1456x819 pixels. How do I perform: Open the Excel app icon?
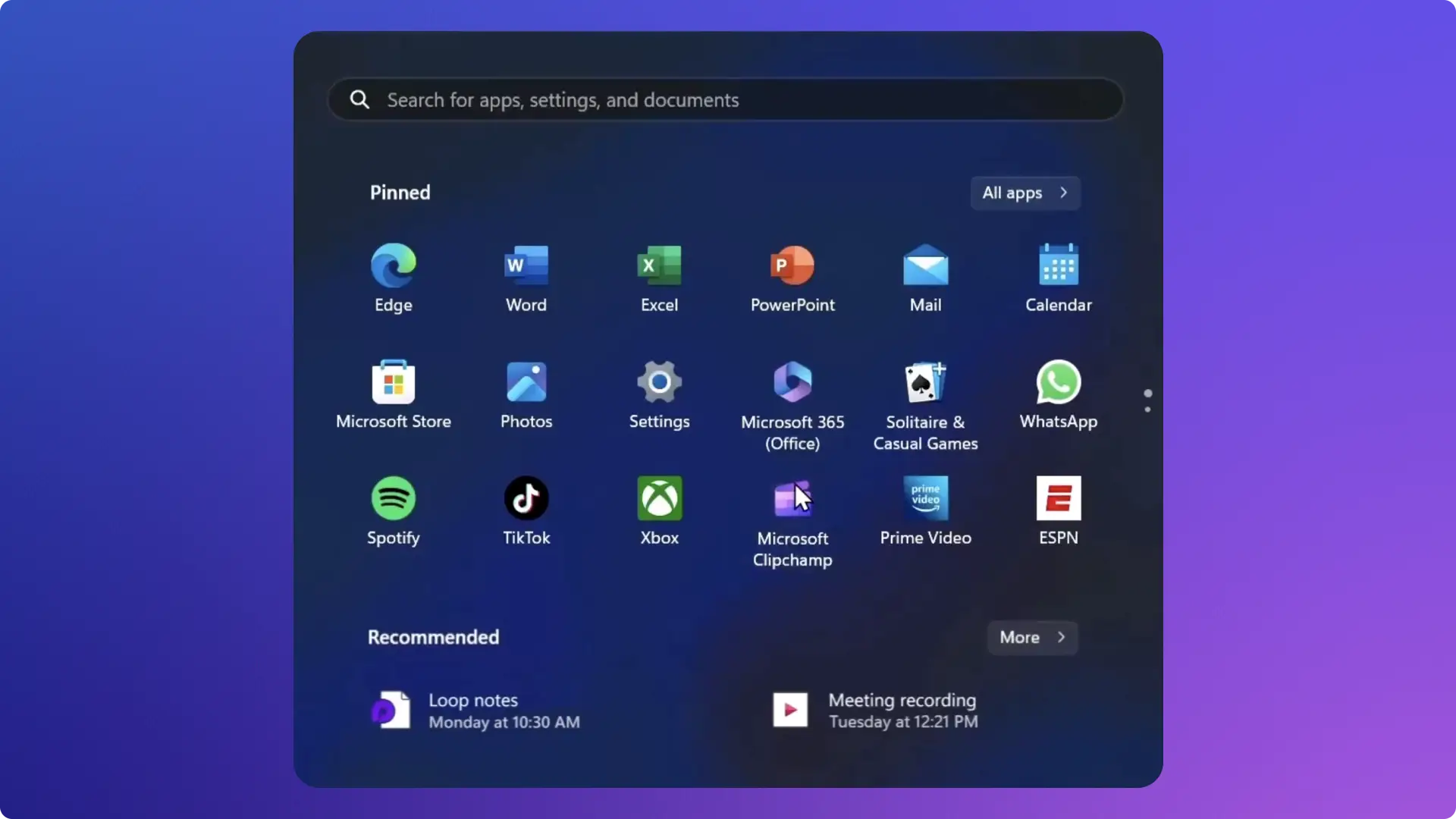[659, 265]
